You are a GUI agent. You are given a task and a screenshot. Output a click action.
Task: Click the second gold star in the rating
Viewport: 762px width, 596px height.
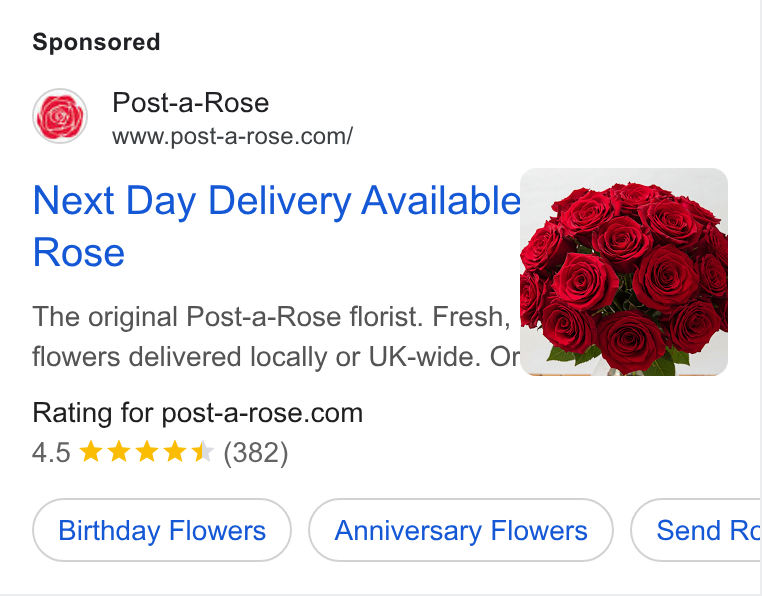coord(119,452)
